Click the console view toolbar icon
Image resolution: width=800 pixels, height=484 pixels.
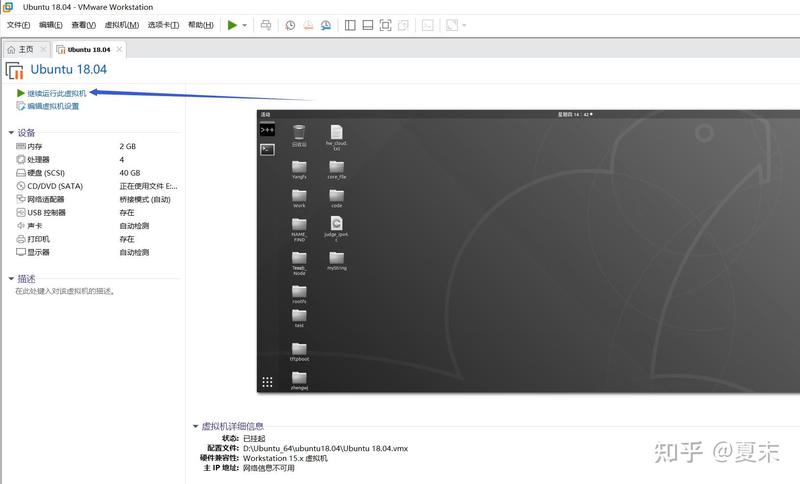(428, 25)
